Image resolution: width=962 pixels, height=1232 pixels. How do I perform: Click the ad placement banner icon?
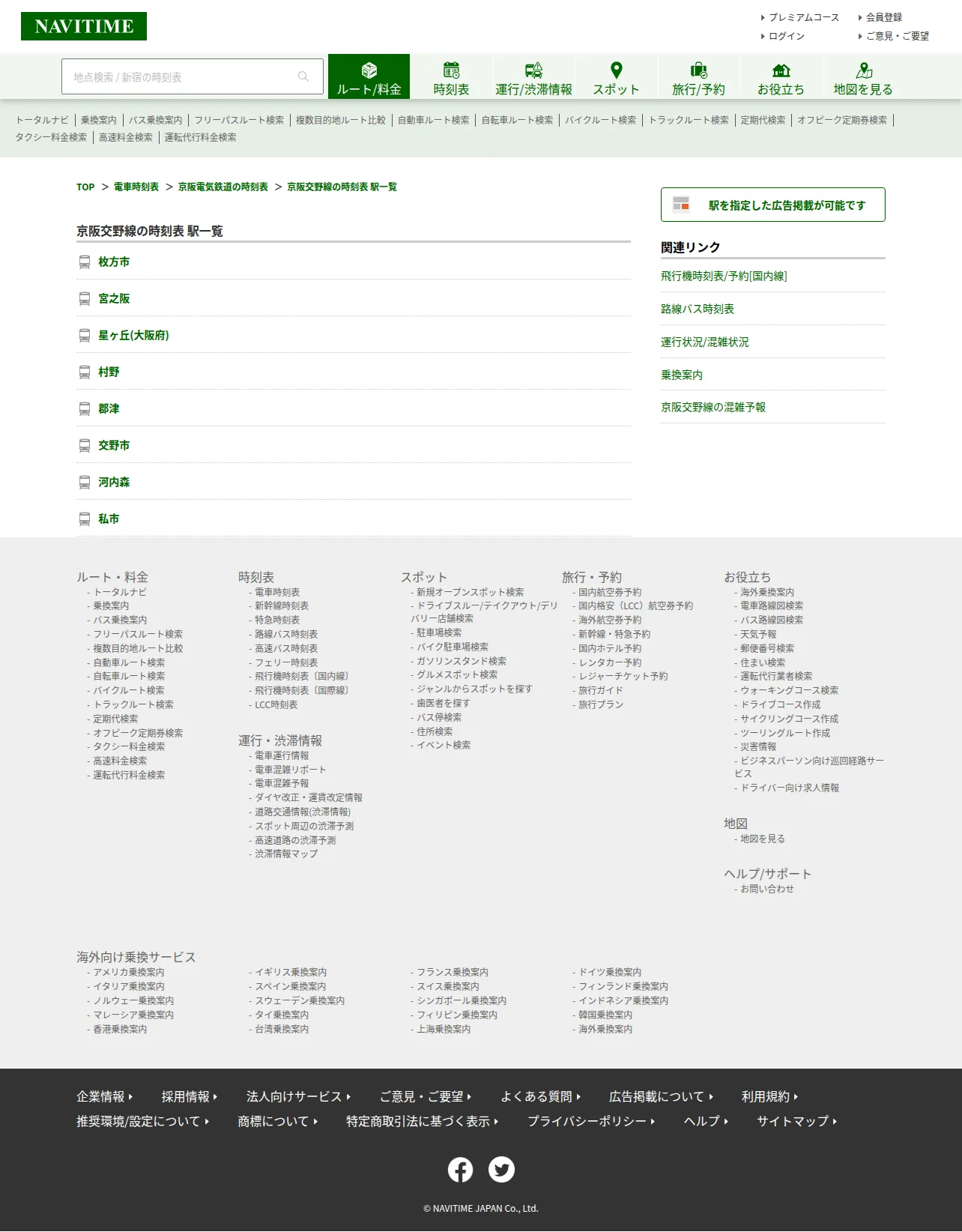[681, 204]
